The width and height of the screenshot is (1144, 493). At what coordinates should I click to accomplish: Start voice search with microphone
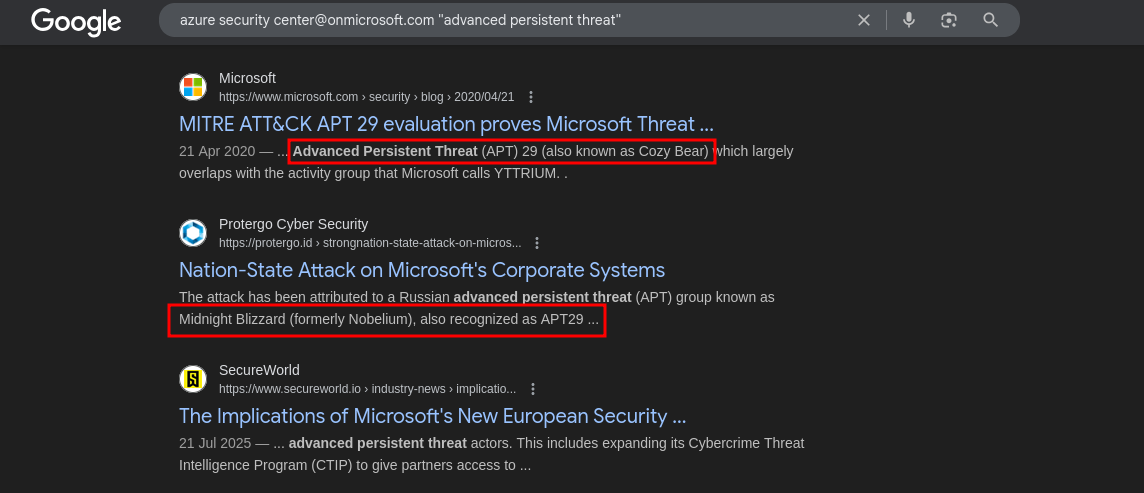908,20
